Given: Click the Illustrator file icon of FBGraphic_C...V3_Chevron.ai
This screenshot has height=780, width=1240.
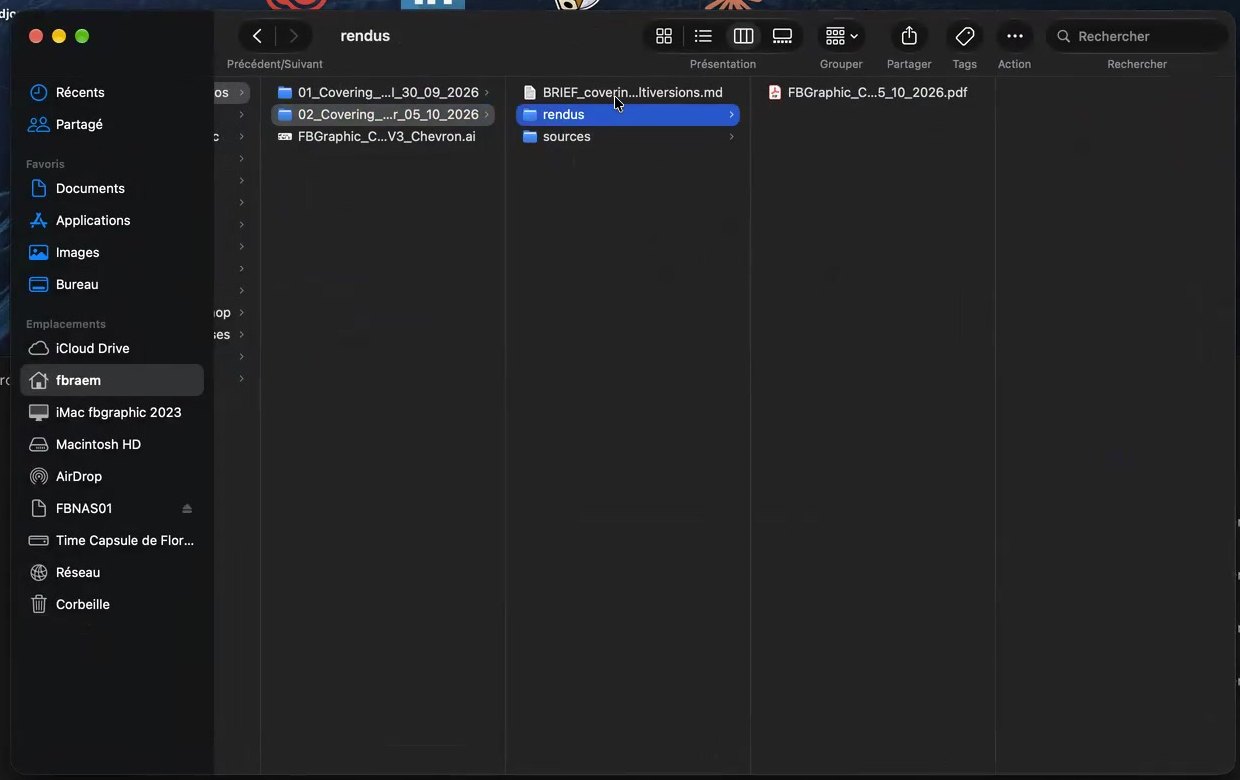Looking at the screenshot, I should 285,136.
